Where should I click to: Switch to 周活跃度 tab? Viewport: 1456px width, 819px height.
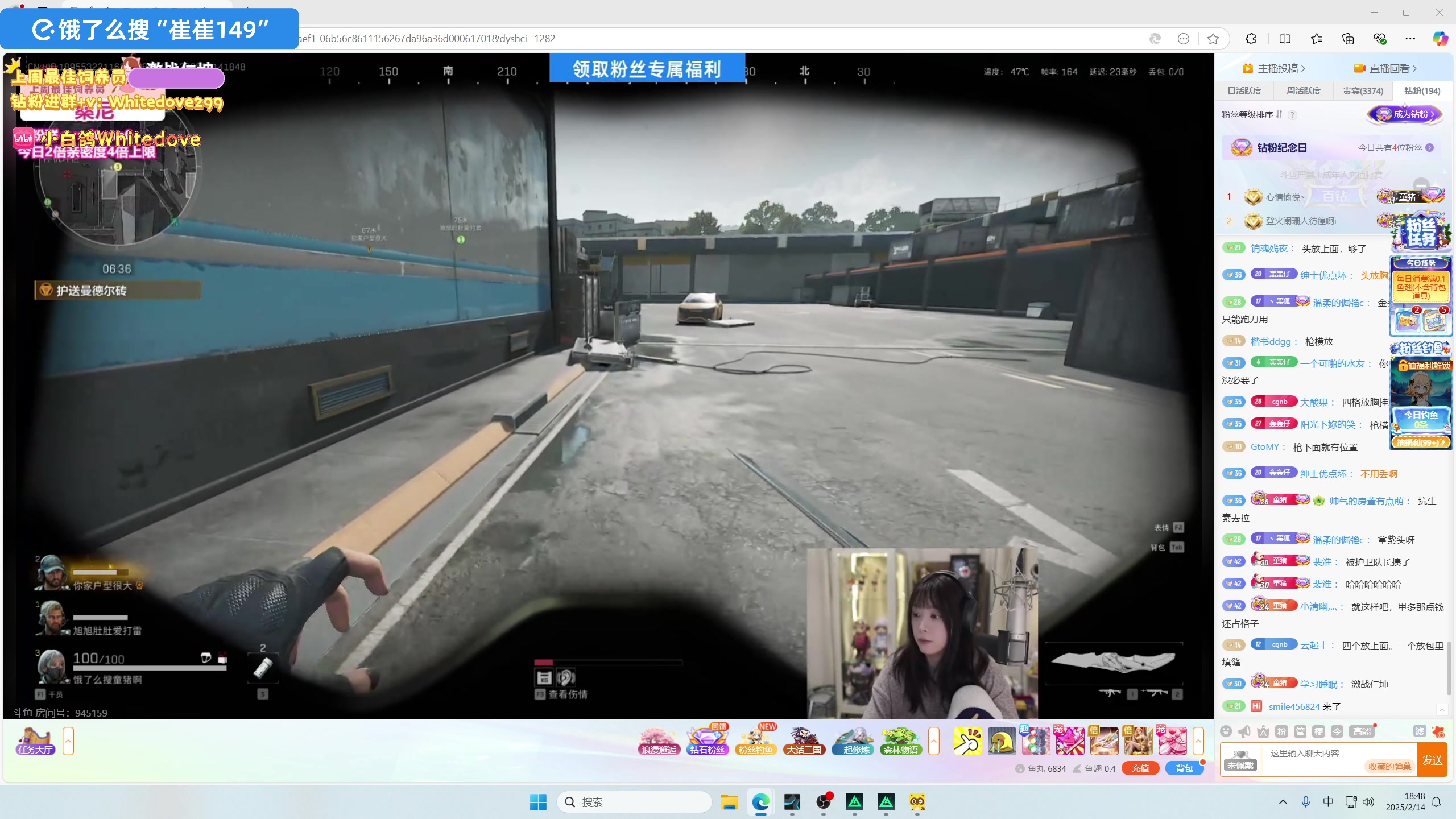point(1304,90)
